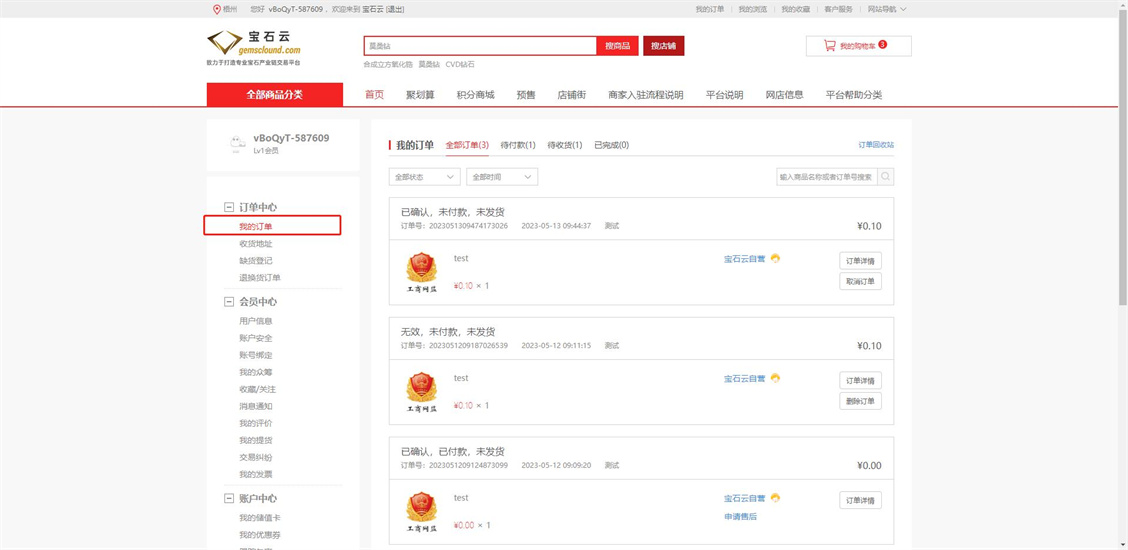
Task: Open the 订单回收站 link
Action: tap(876, 145)
